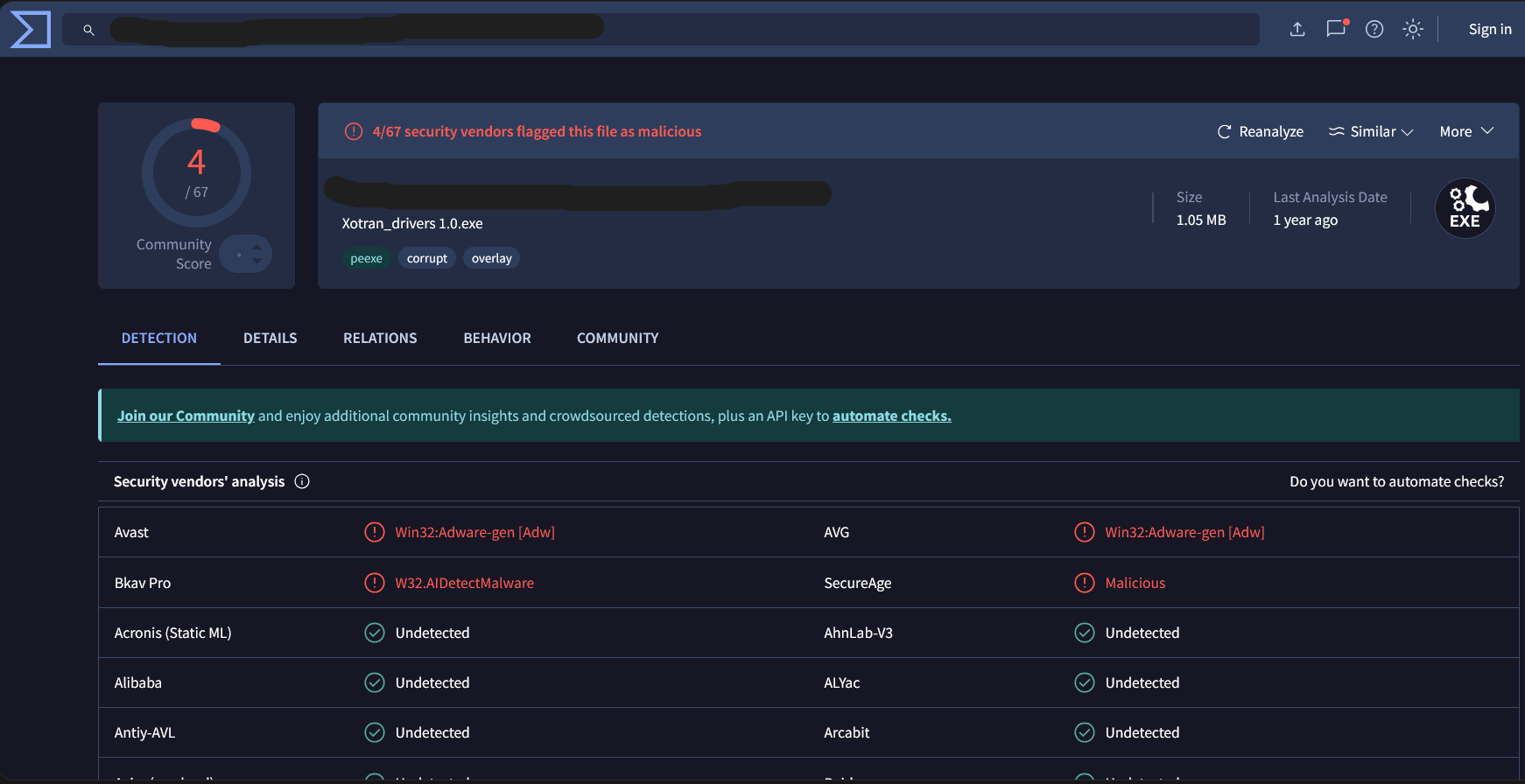This screenshot has height=784, width=1525.
Task: Click the red alert icon in the flagged banner
Action: point(354,131)
